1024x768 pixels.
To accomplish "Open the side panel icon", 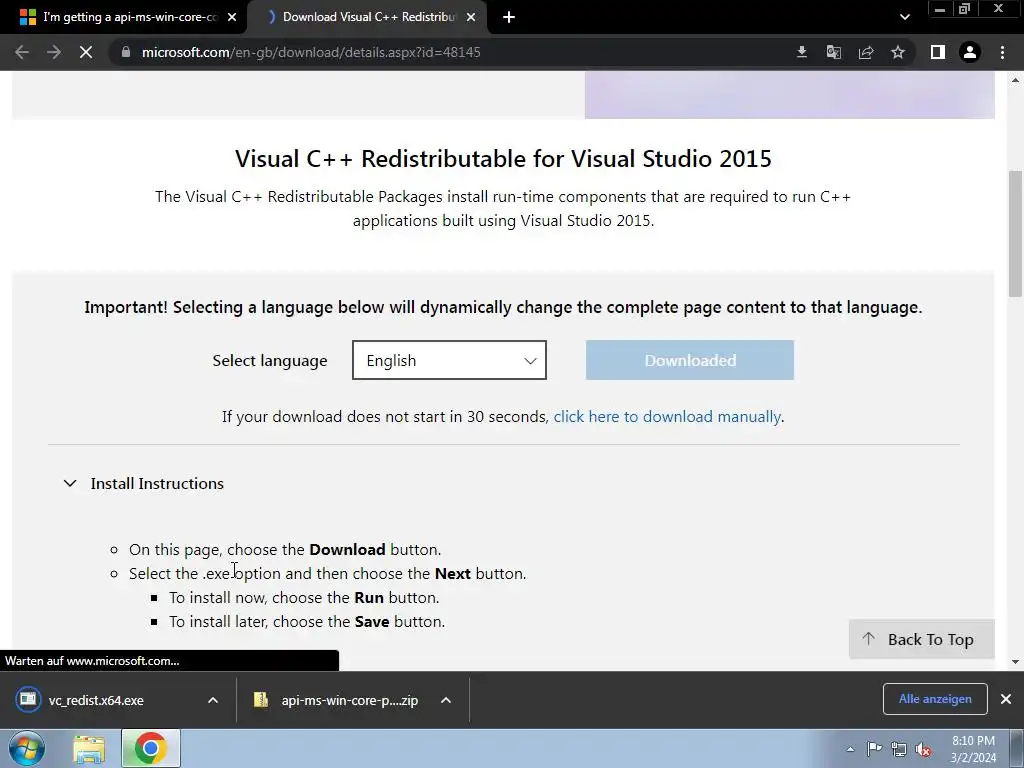I will 938,52.
